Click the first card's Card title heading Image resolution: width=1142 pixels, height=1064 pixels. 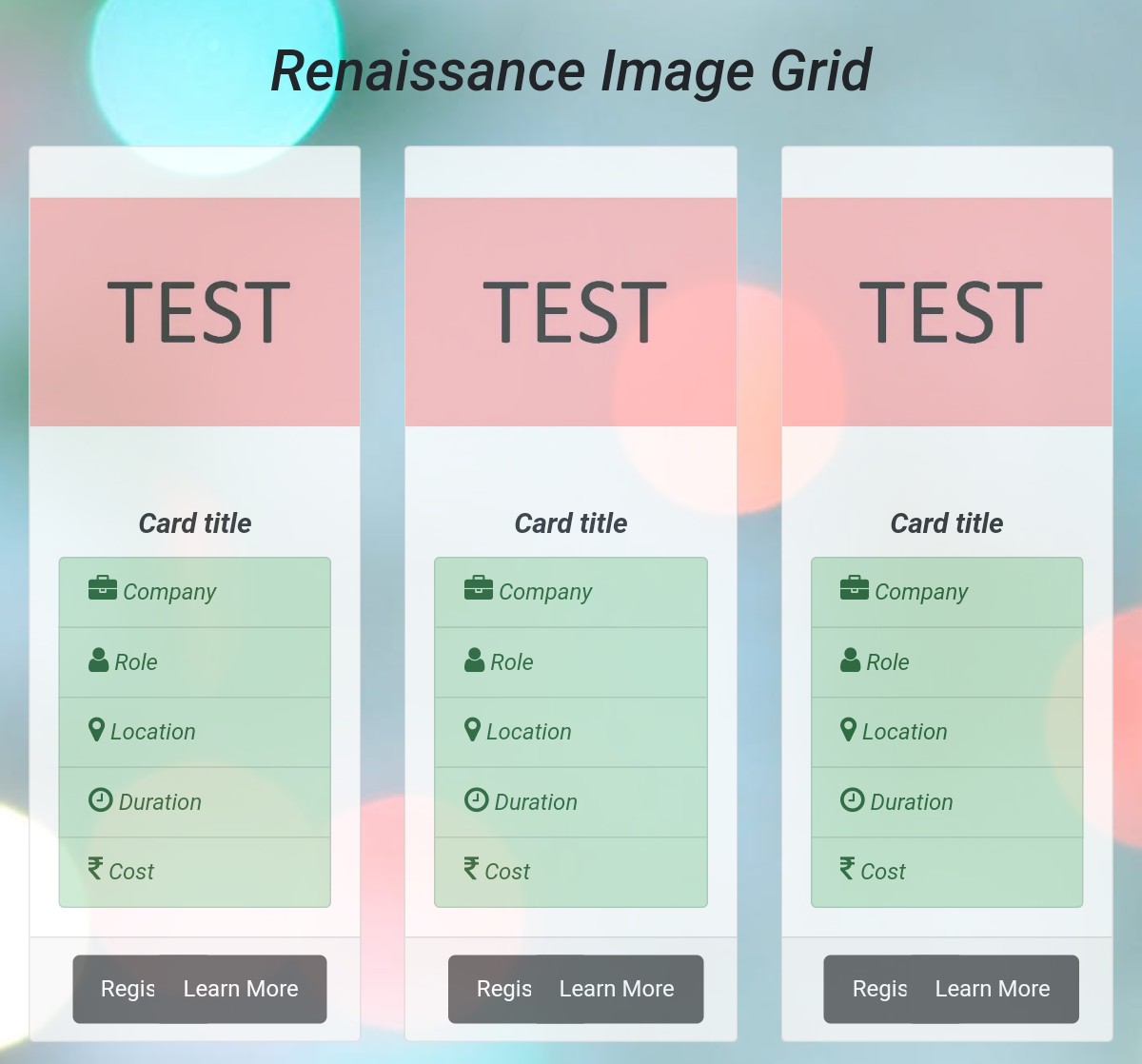(x=195, y=523)
